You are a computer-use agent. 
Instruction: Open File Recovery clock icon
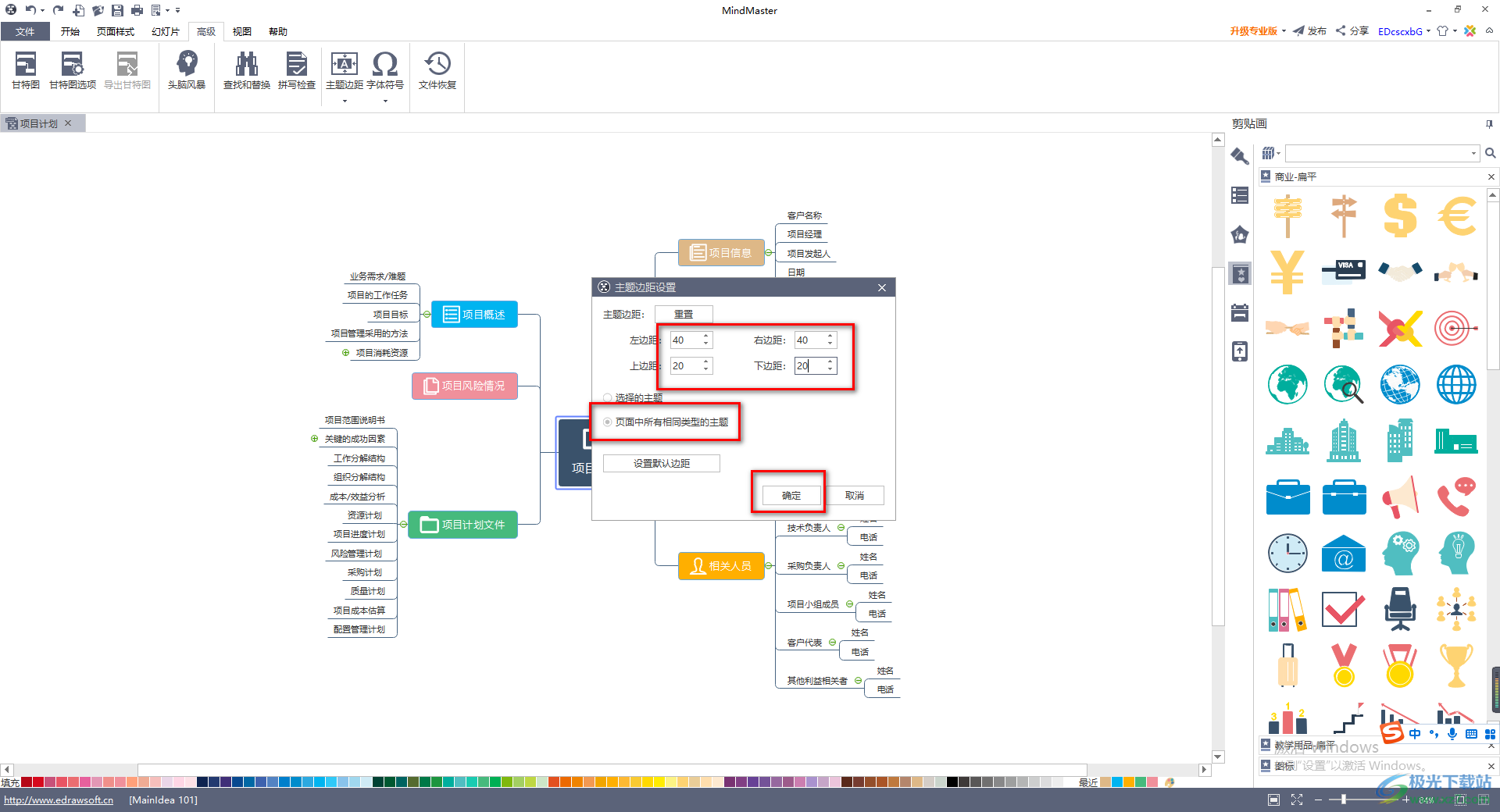(x=437, y=71)
